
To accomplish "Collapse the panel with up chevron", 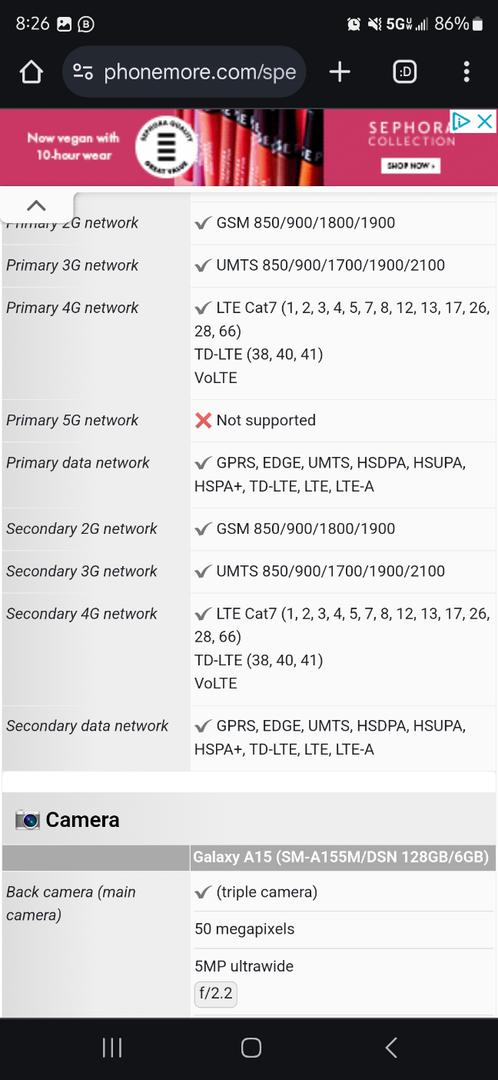I will [x=36, y=205].
